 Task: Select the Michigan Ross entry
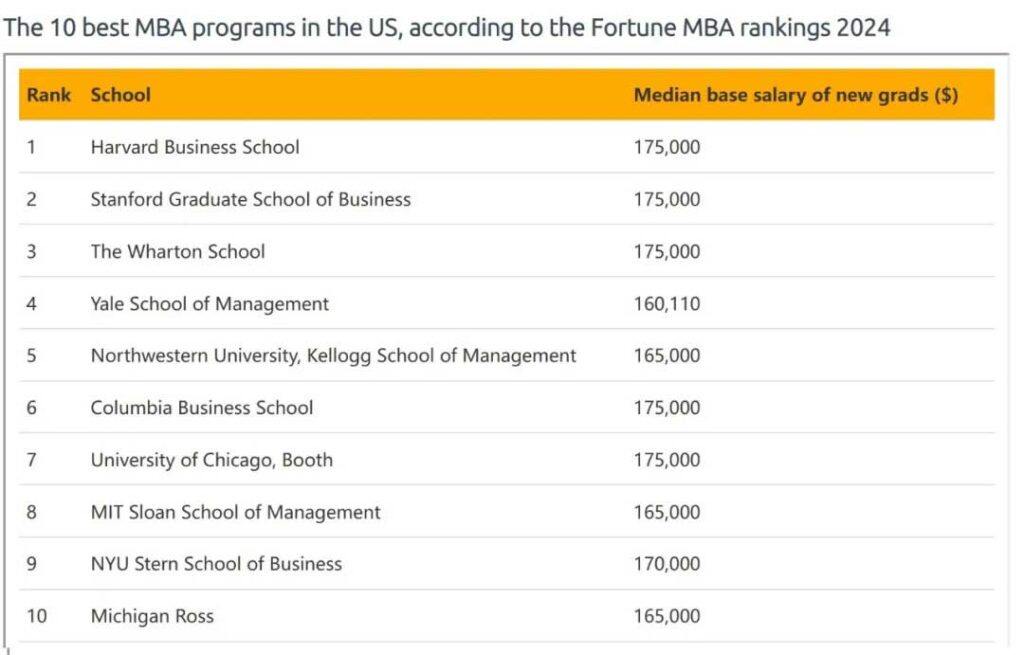pyautogui.click(x=152, y=616)
